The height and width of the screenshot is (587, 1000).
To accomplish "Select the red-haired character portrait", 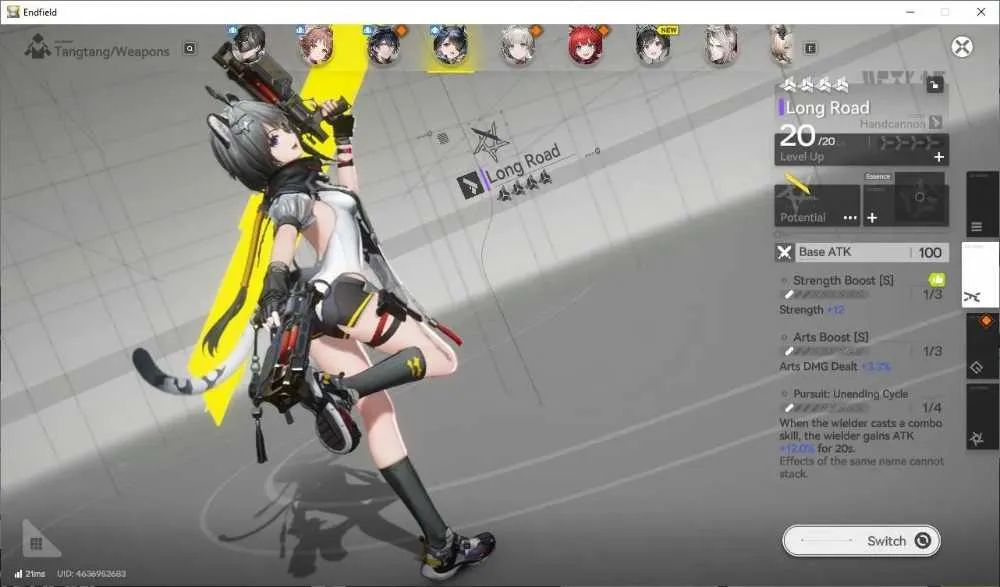I will 585,45.
